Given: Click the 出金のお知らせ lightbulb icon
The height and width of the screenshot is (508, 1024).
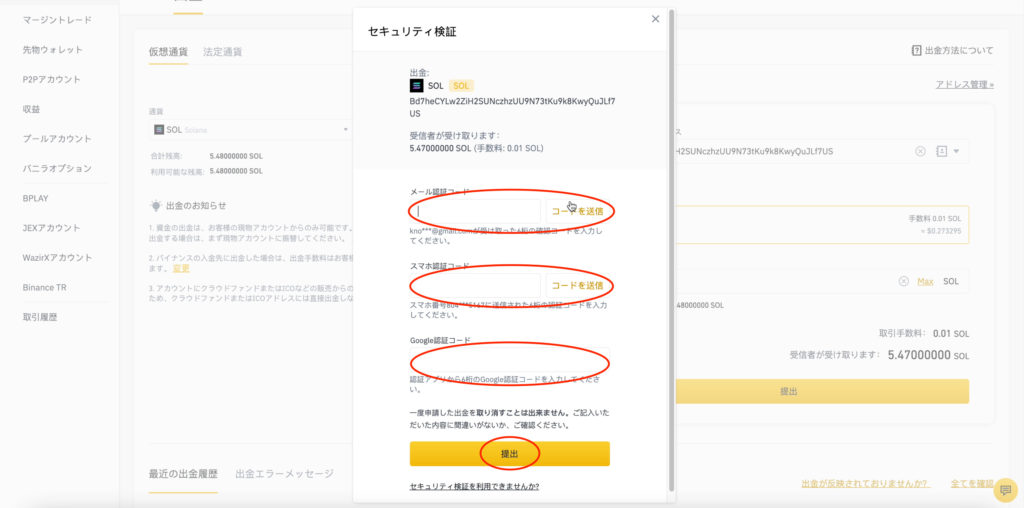Looking at the screenshot, I should (155, 206).
